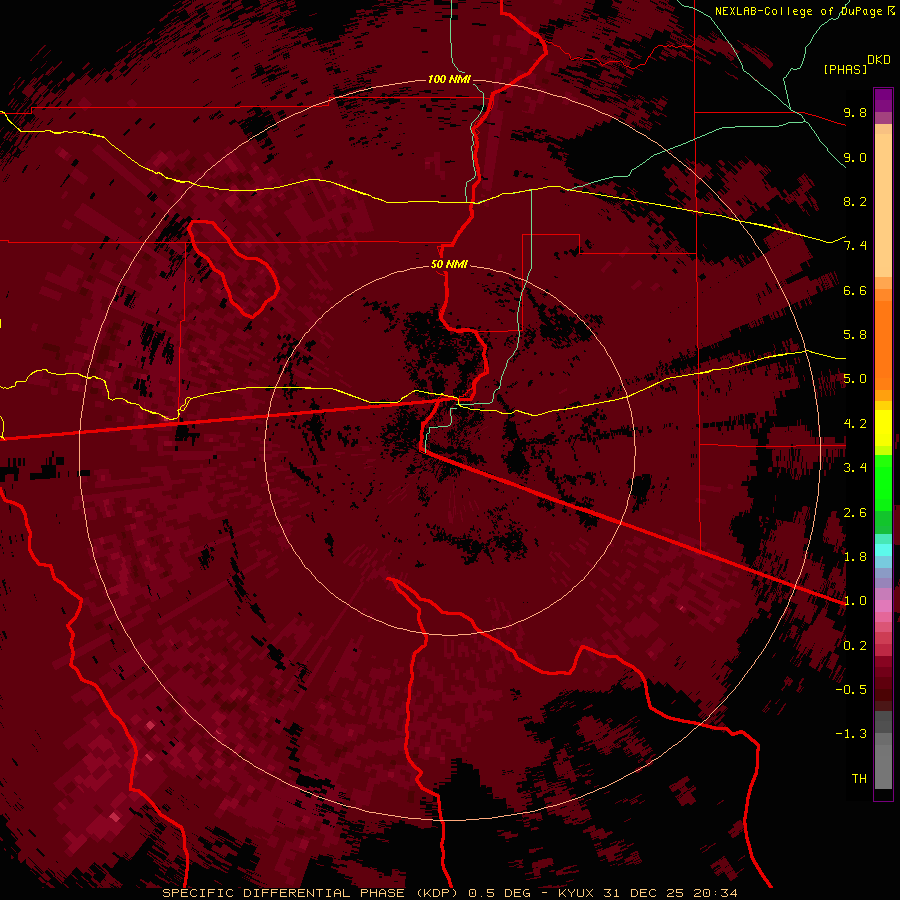Image resolution: width=900 pixels, height=900 pixels.
Task: Click the 1.0 color scale value
Action: pyautogui.click(x=855, y=601)
